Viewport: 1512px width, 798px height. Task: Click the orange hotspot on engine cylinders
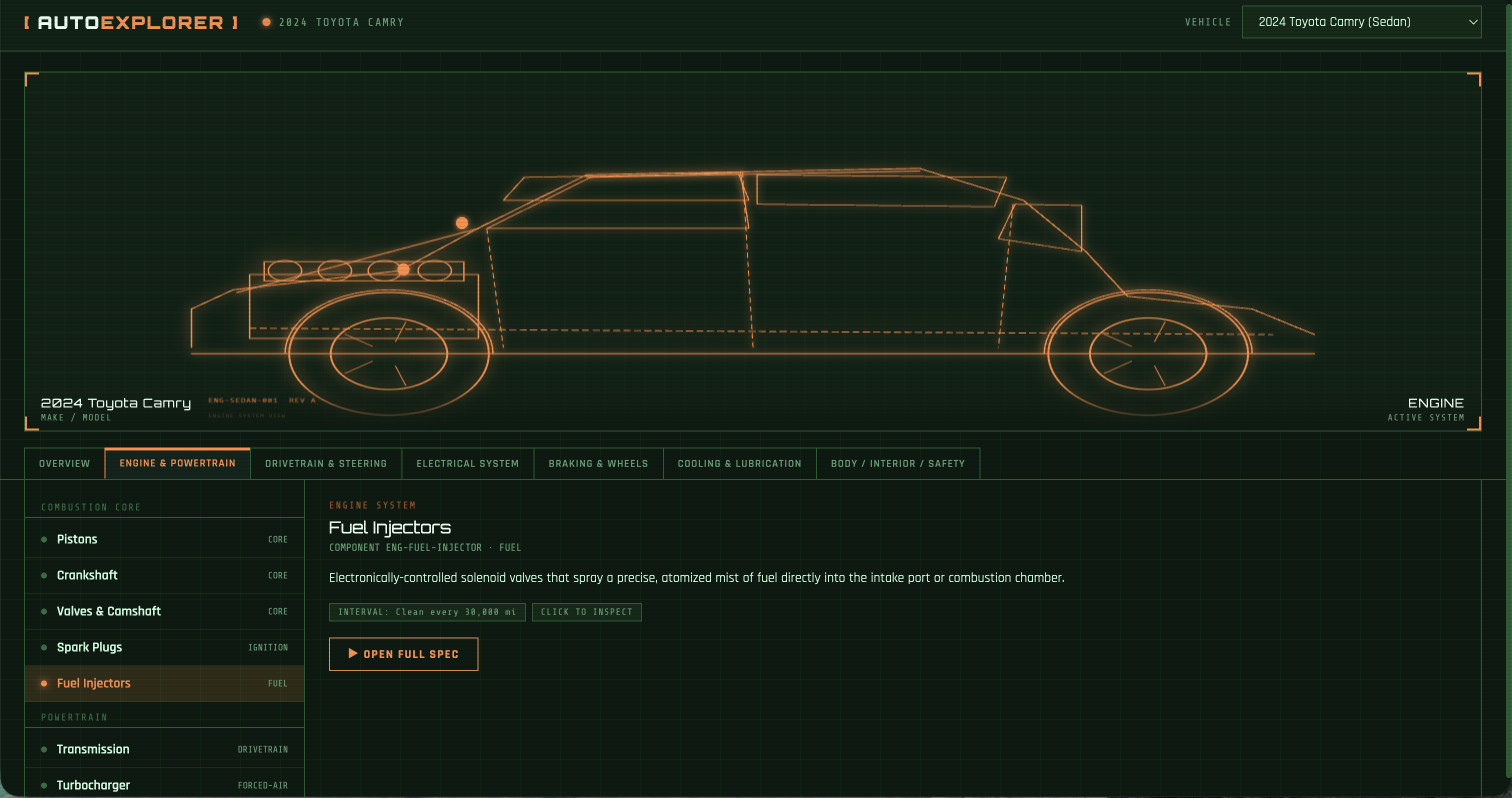click(x=403, y=269)
